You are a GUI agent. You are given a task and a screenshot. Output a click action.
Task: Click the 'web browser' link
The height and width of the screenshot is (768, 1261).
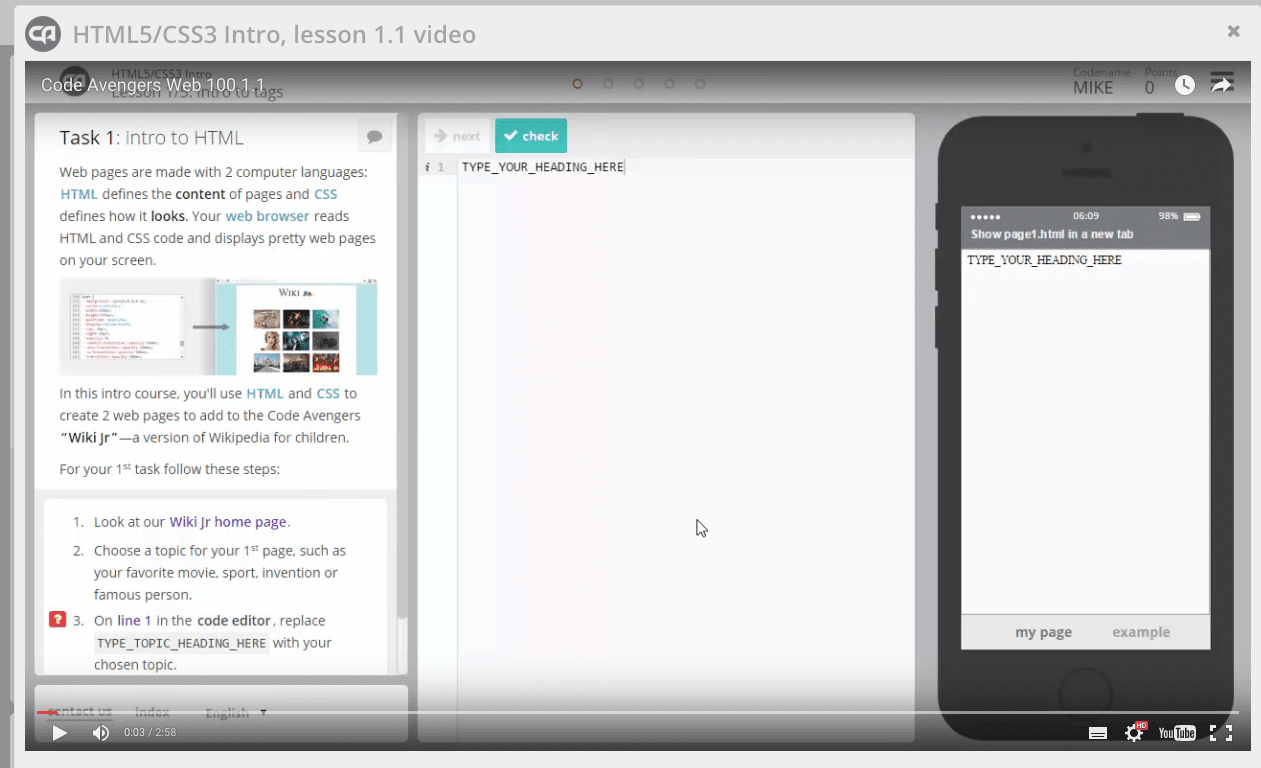coord(267,215)
